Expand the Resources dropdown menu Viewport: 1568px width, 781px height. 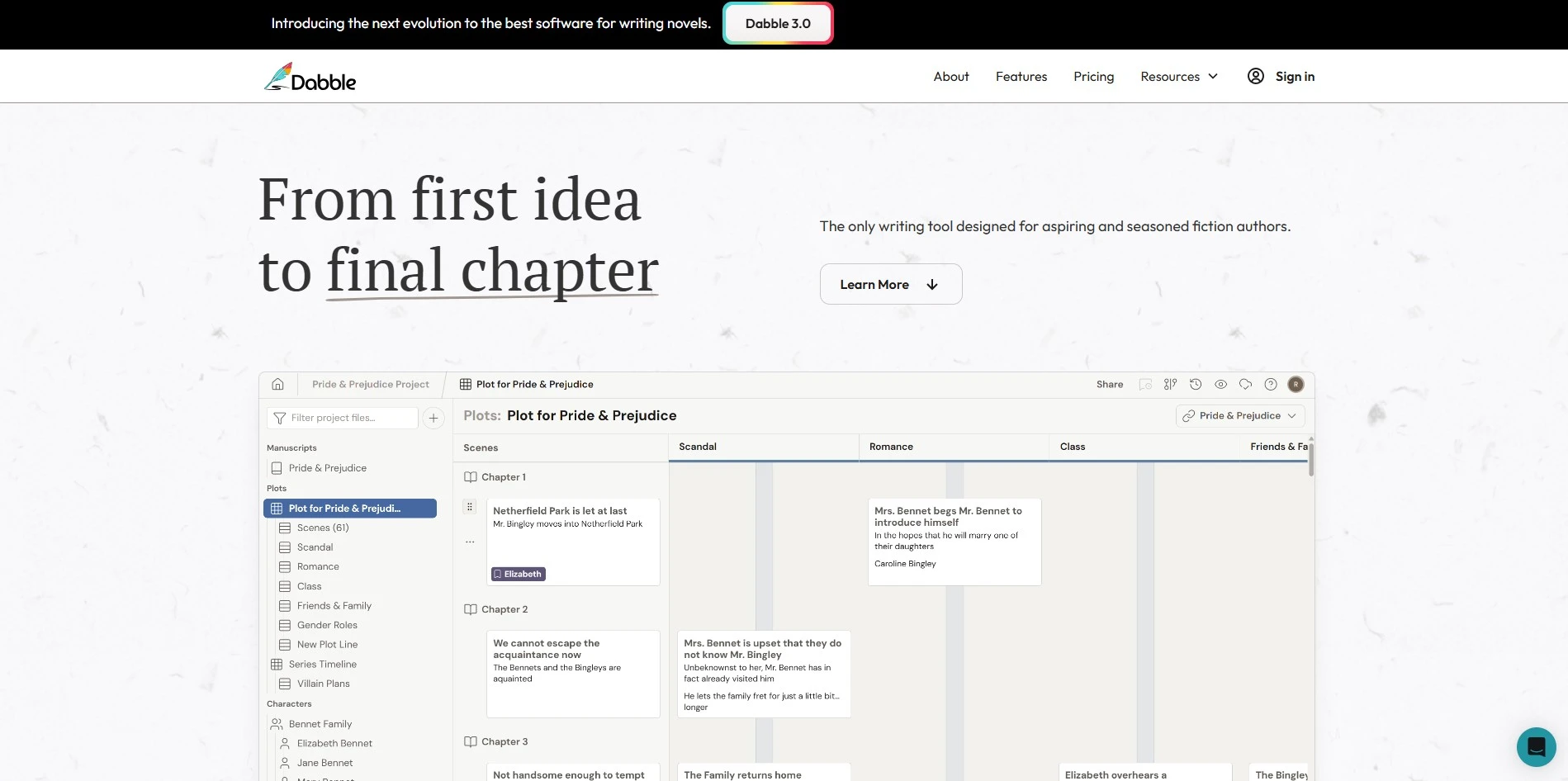click(1179, 76)
